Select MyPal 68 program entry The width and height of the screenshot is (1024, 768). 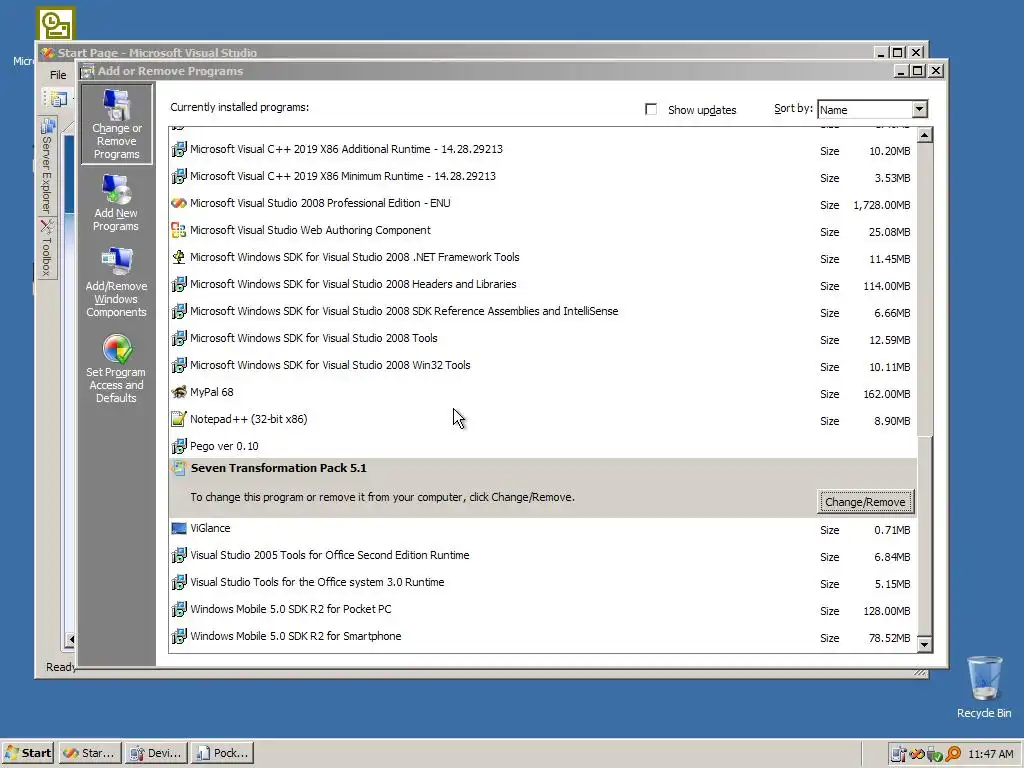[x=542, y=392]
